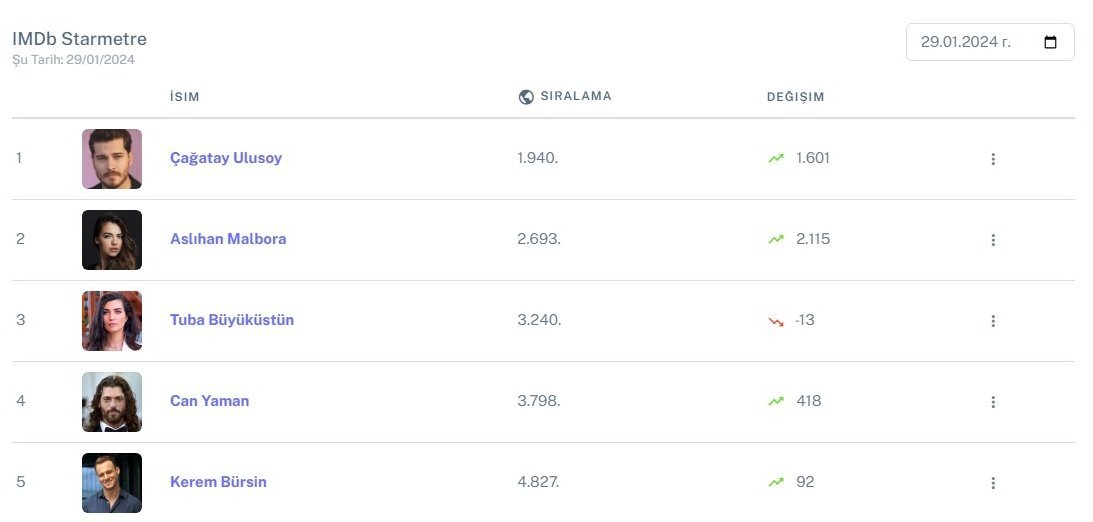Sort by the DEĞİŞİM column header

tap(795, 97)
